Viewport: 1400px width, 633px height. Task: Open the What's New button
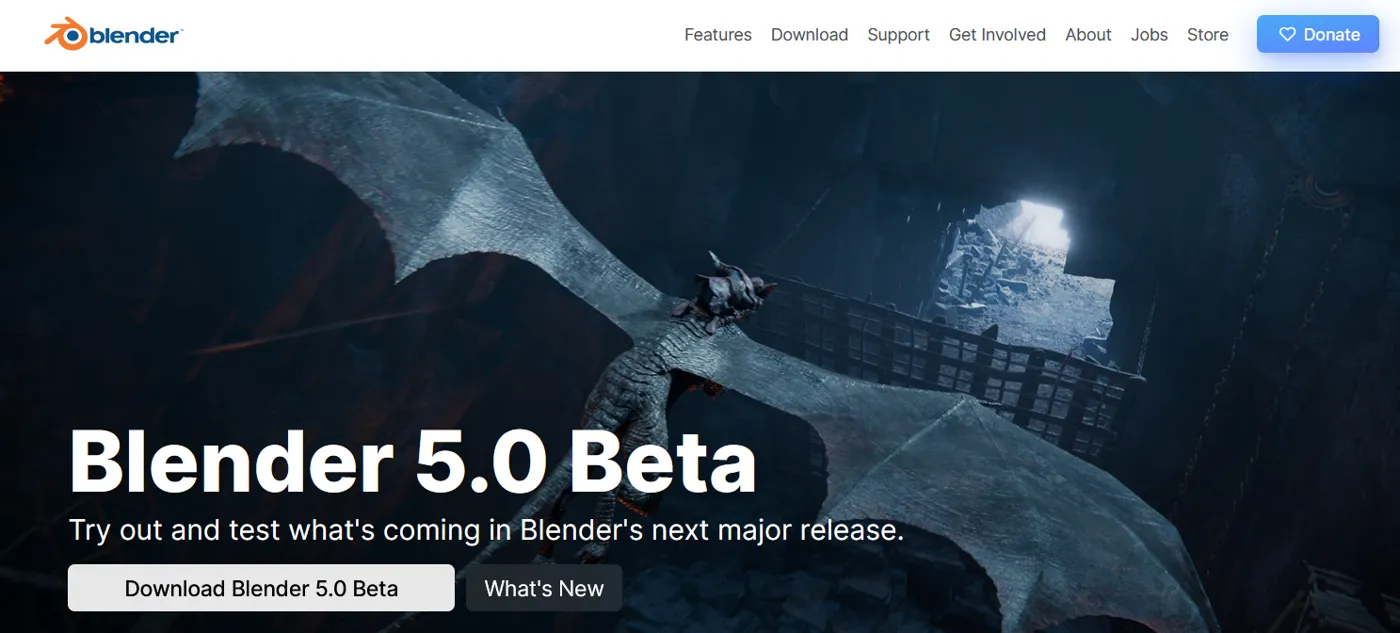pos(544,588)
